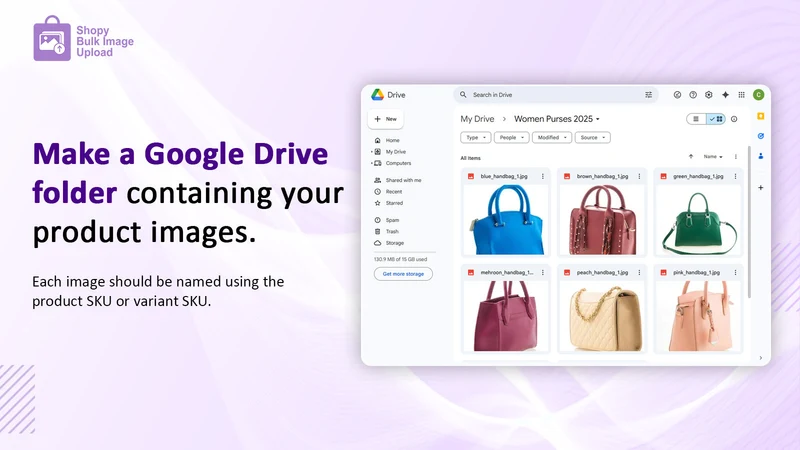Select the green handbag thumbnail
Image resolution: width=800 pixels, height=450 pixels.
[698, 219]
